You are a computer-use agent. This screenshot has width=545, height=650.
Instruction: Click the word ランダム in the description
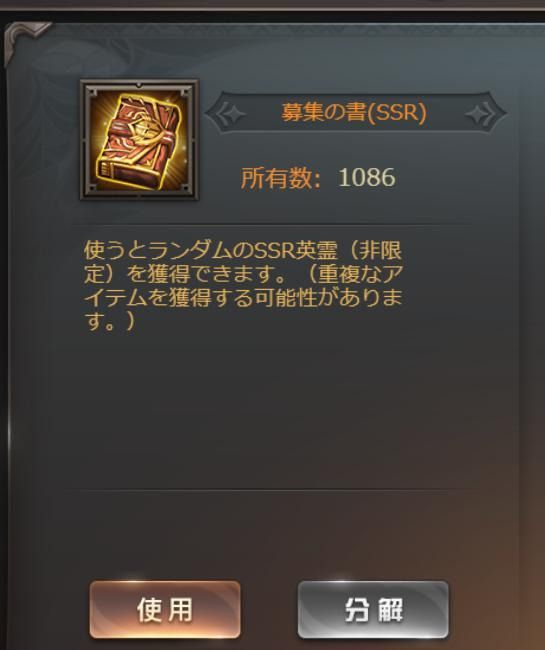point(189,250)
